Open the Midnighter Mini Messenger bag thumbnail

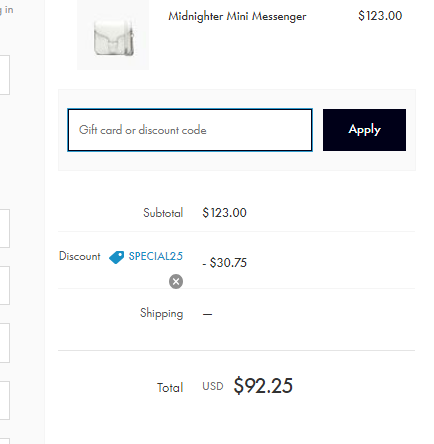(x=113, y=35)
